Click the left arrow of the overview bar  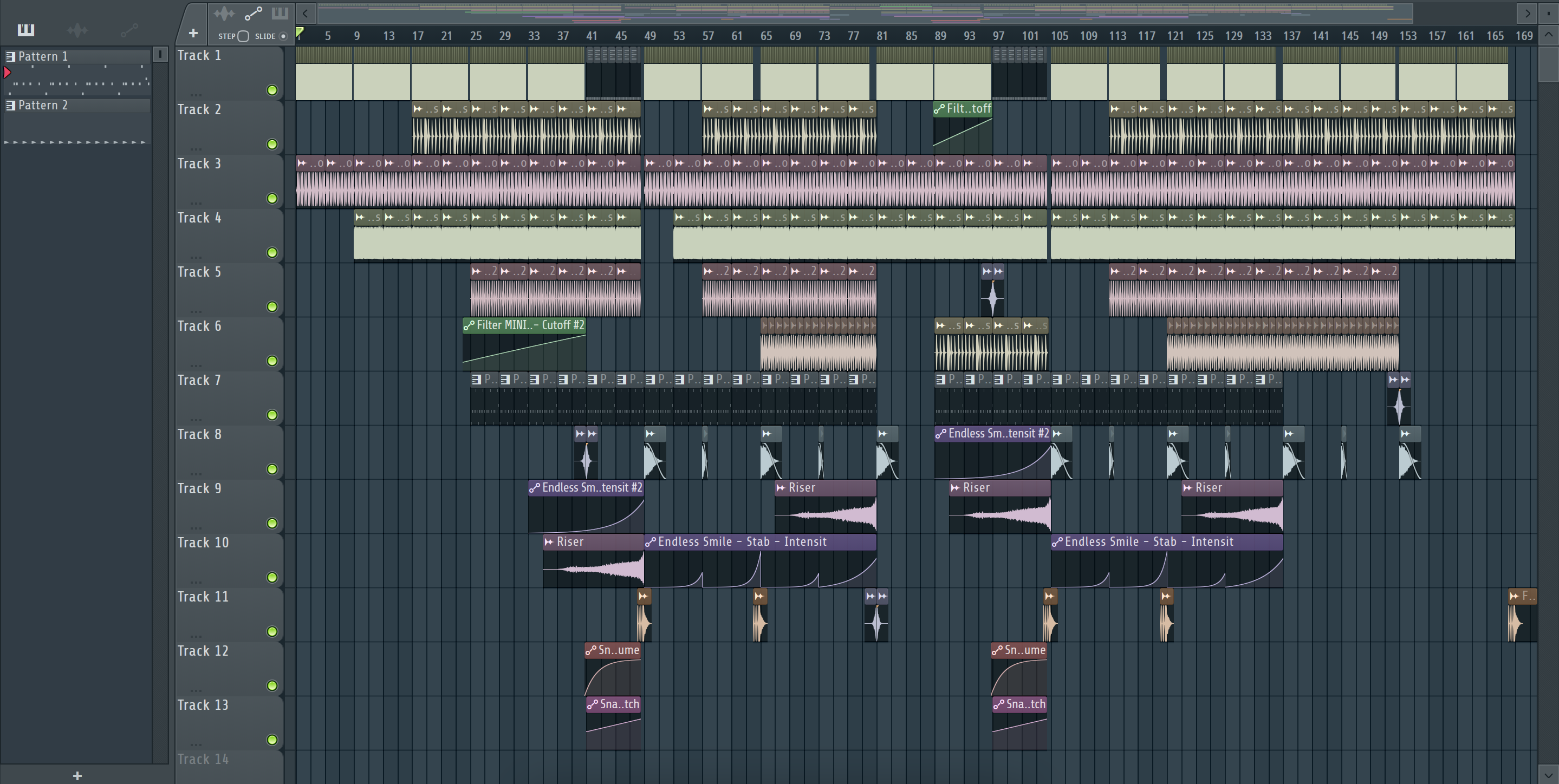[x=306, y=12]
